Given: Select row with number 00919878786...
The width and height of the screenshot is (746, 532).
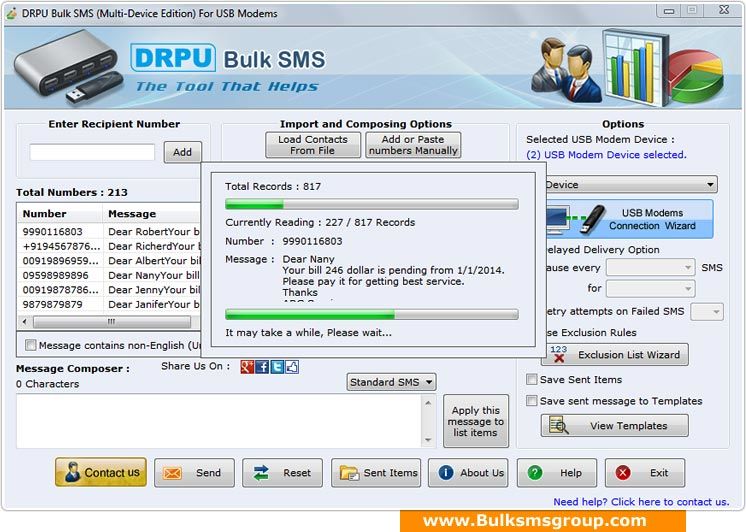Looking at the screenshot, I should 108,290.
